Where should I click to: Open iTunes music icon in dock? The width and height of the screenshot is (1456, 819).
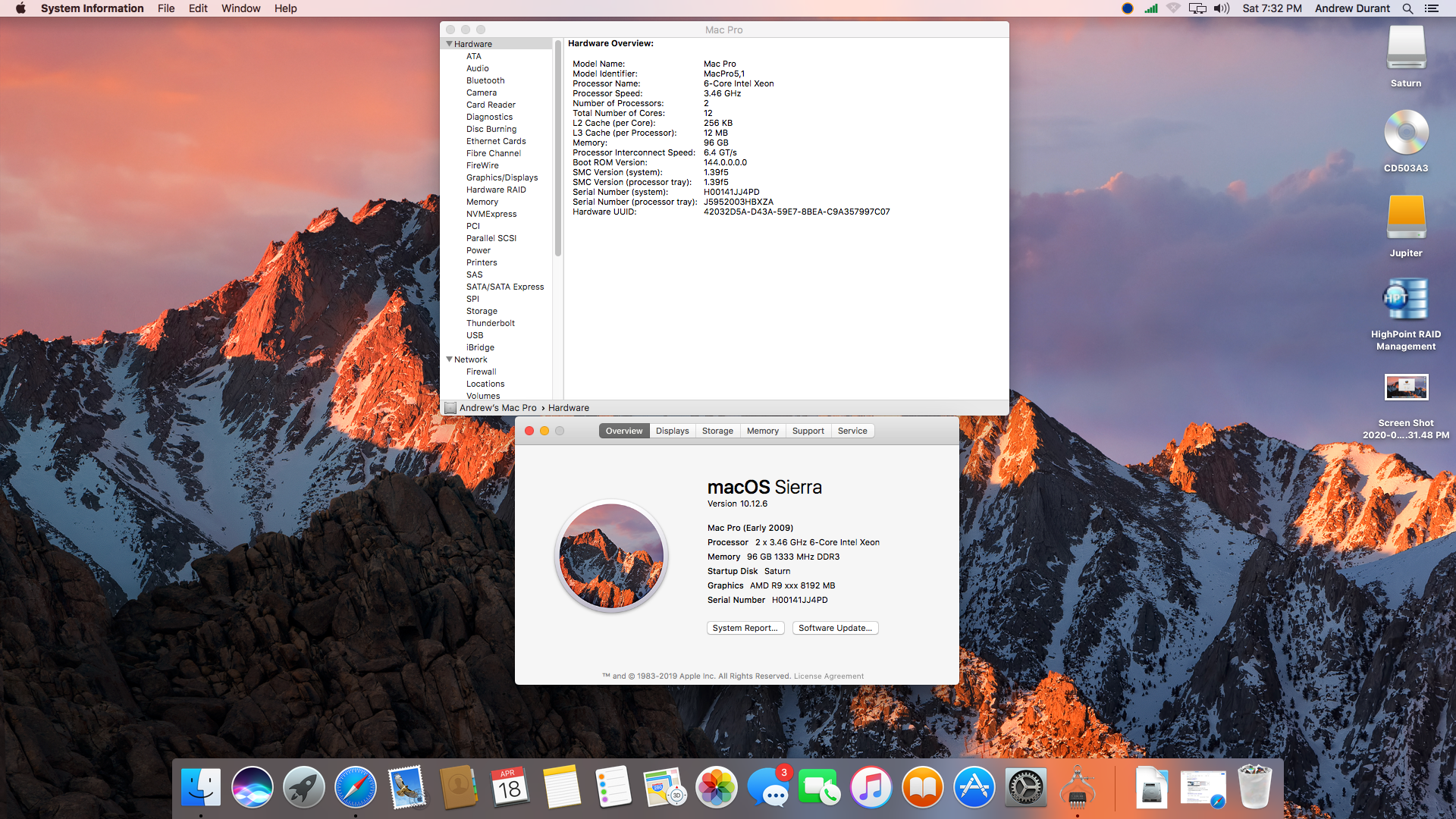871,787
